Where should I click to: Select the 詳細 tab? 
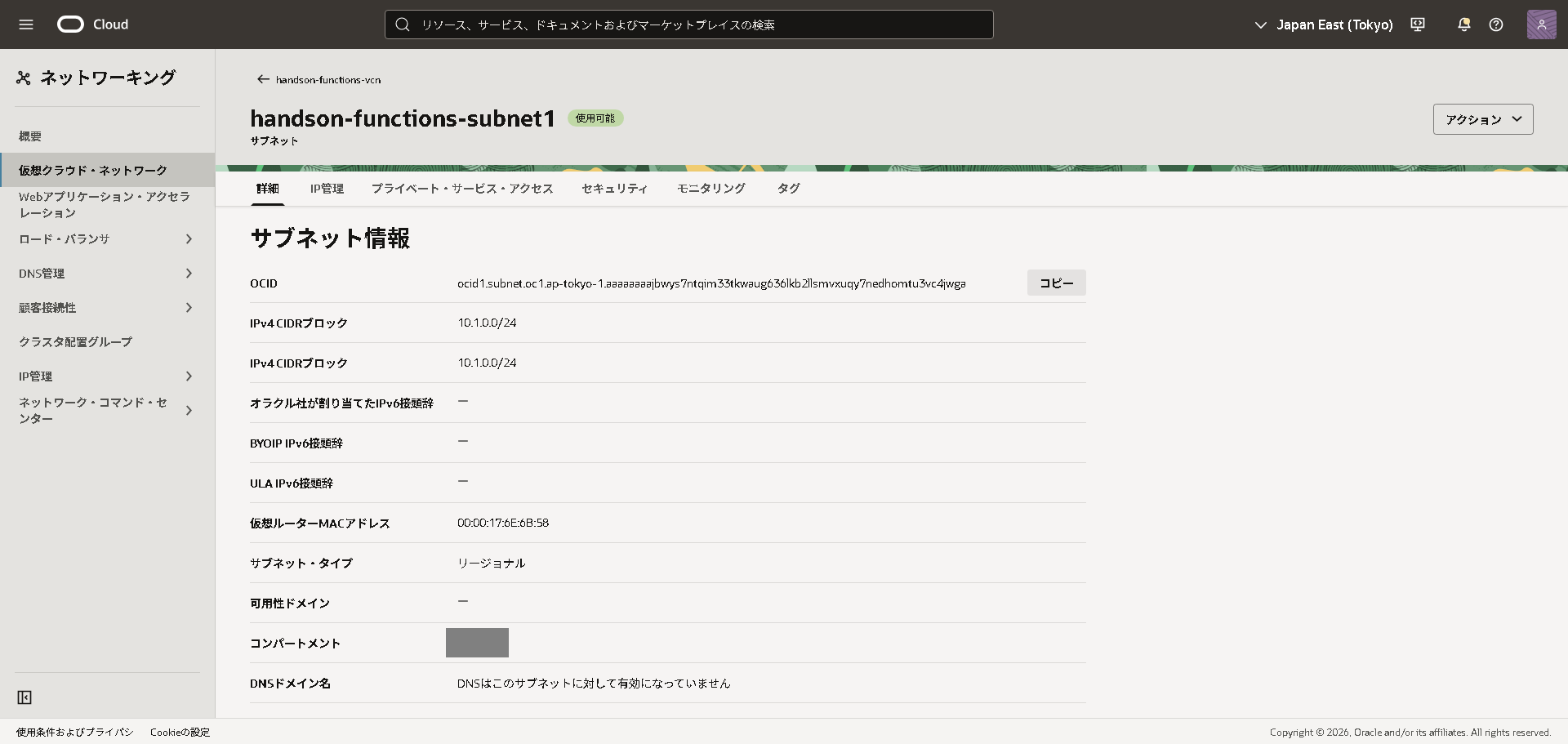click(x=268, y=189)
